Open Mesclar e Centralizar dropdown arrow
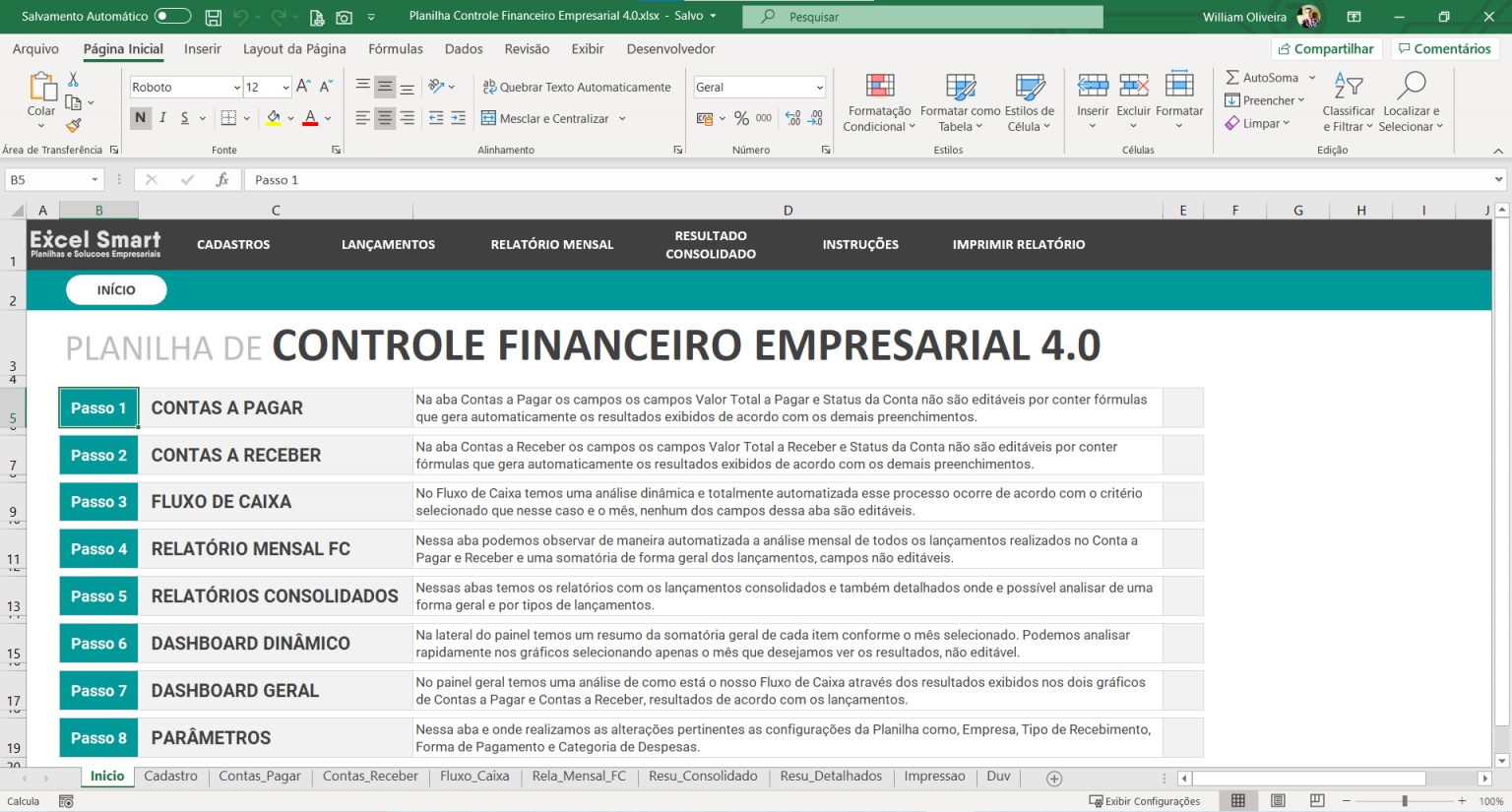Screen dimensions: 1512x812 pos(621,119)
